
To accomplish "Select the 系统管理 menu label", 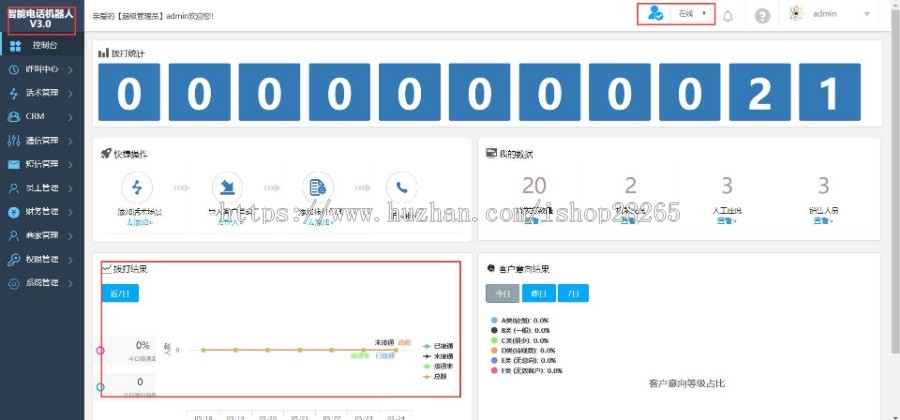I will click(42, 283).
